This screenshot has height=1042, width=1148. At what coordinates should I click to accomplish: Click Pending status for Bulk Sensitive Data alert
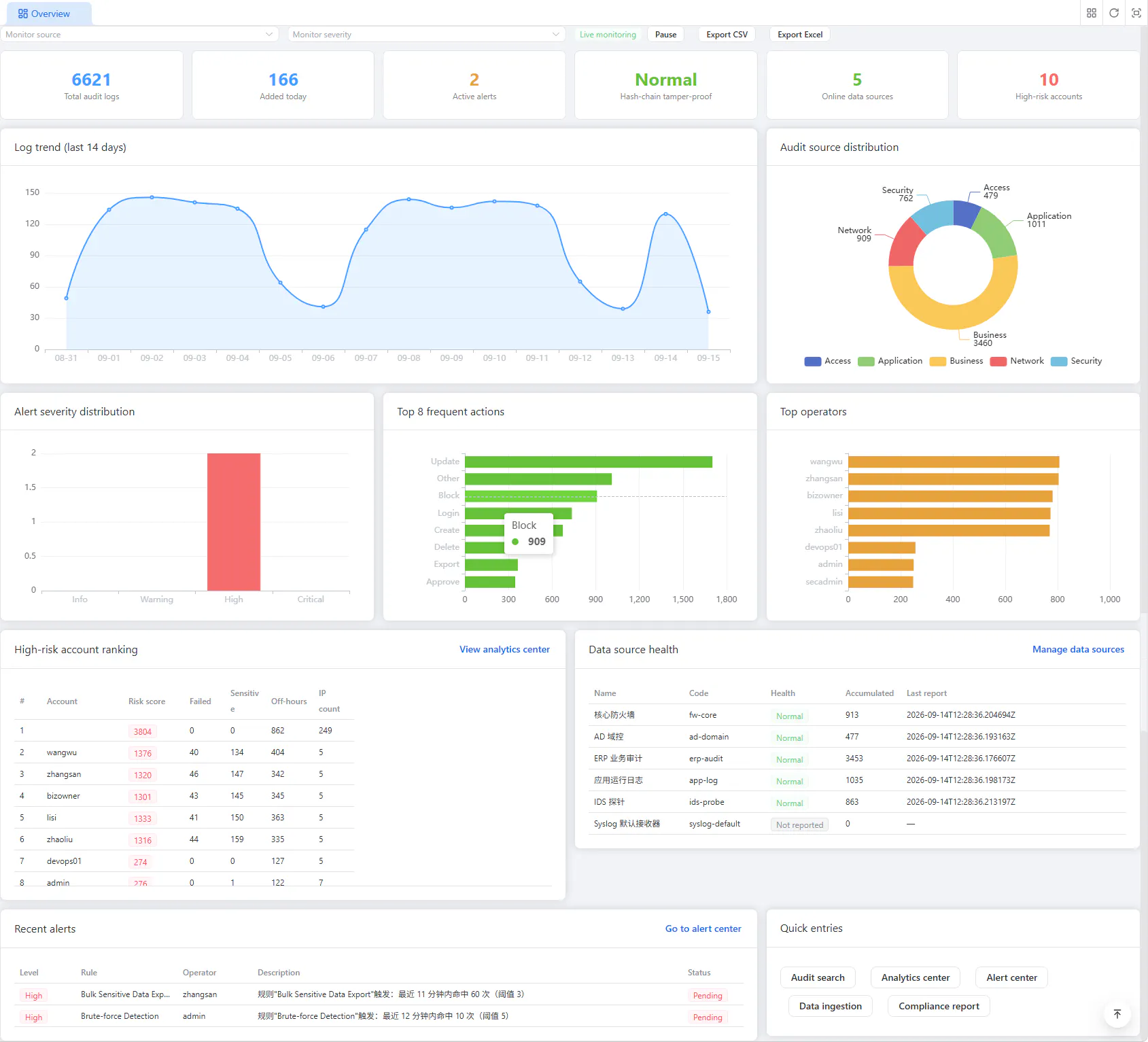(708, 996)
